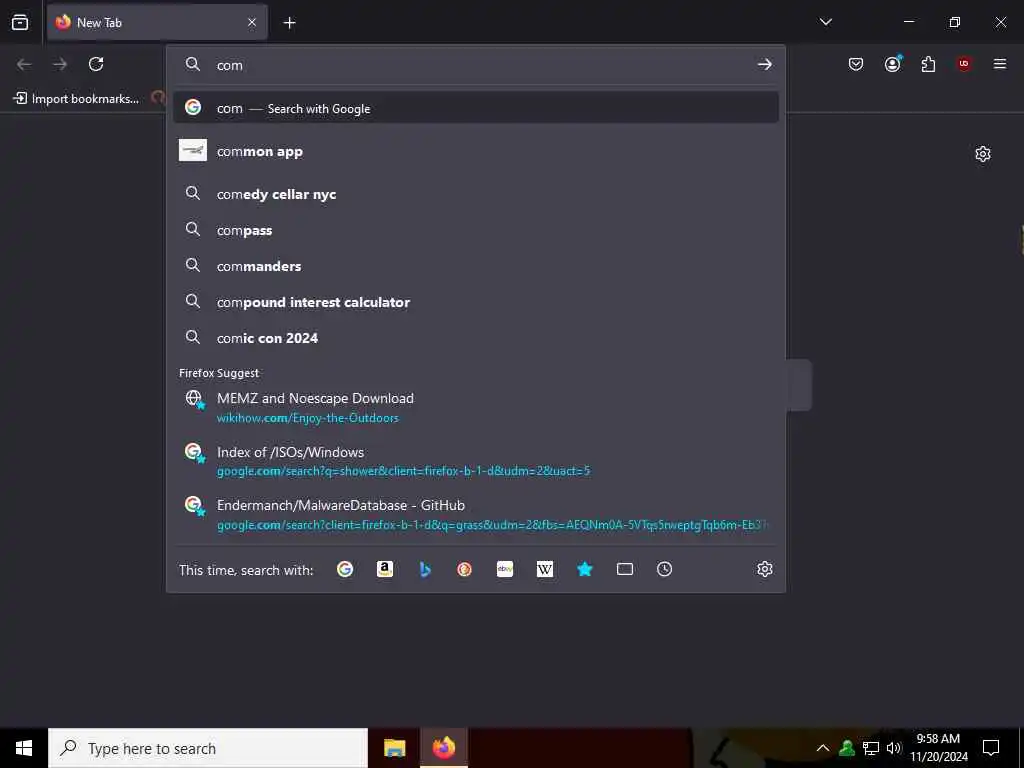Search this time with Bing icon

(x=425, y=569)
